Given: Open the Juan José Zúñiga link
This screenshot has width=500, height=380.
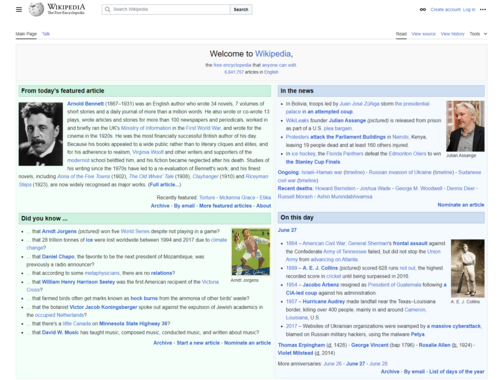Looking at the screenshot, I should pyautogui.click(x=359, y=104).
